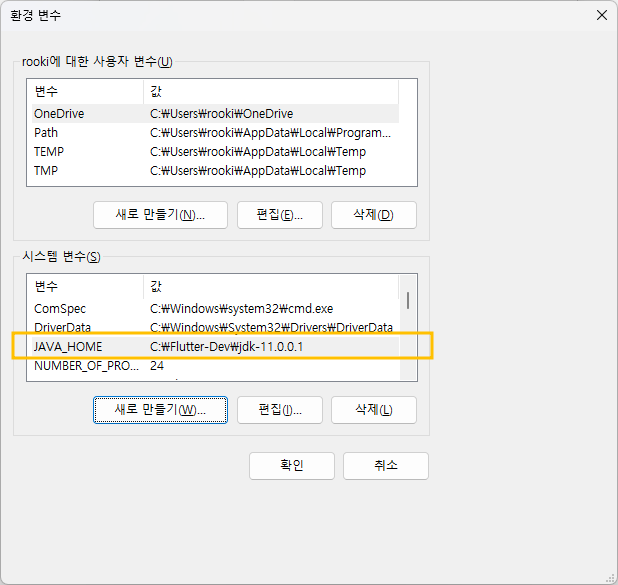Select the ComSpec system variable
The height and width of the screenshot is (585, 618).
tap(215, 308)
